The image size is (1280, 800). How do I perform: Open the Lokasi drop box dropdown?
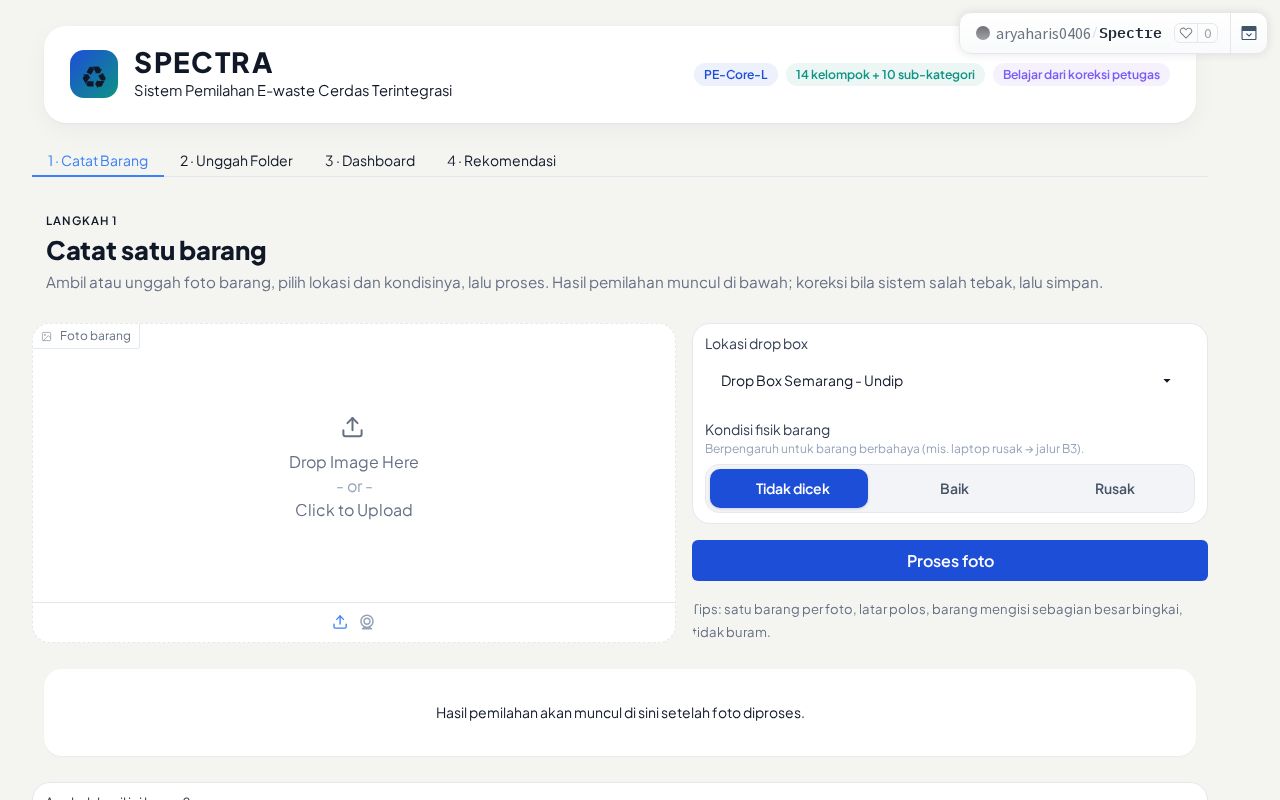click(x=950, y=381)
